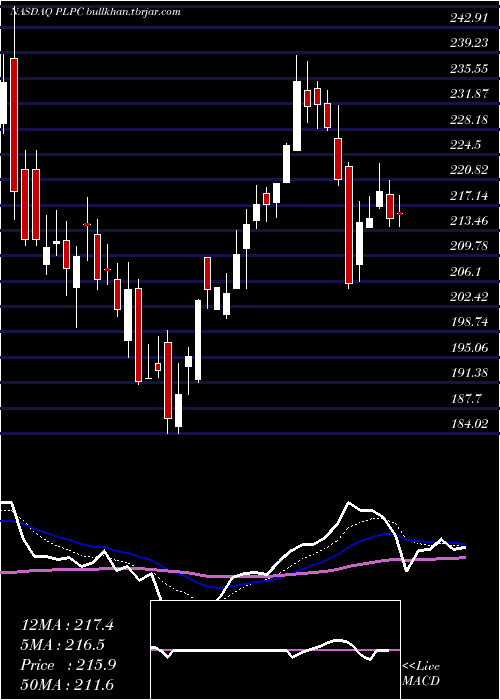The width and height of the screenshot is (500, 700).
Task: Select the 187.7 price axis label
Action: tap(465, 397)
